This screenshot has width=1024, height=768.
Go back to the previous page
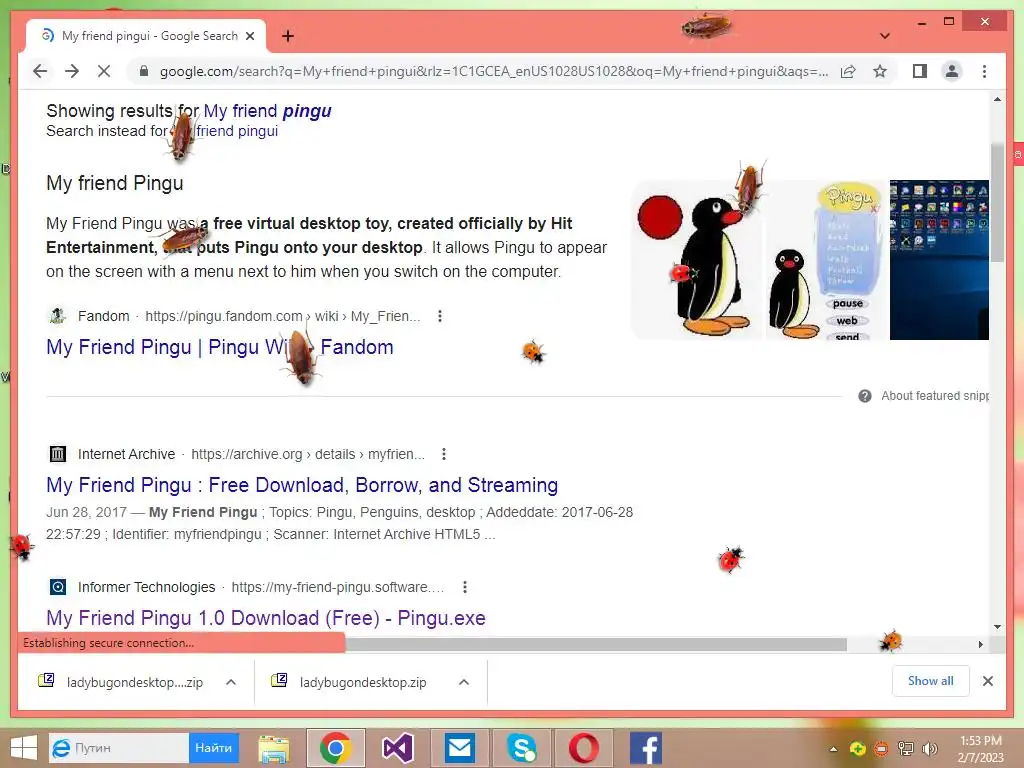tap(40, 71)
